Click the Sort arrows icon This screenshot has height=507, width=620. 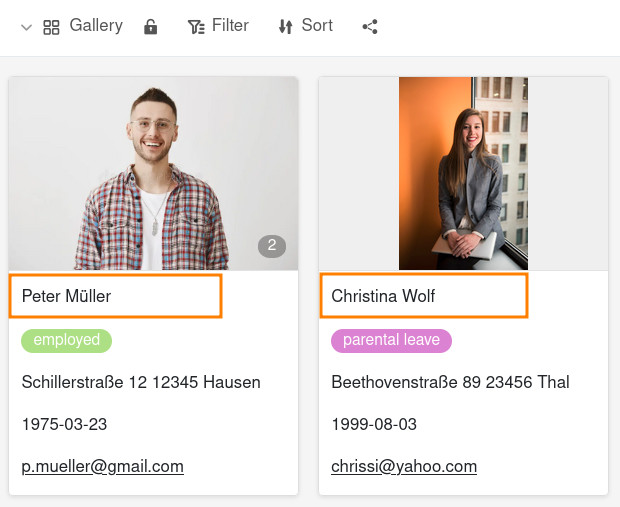click(x=286, y=27)
